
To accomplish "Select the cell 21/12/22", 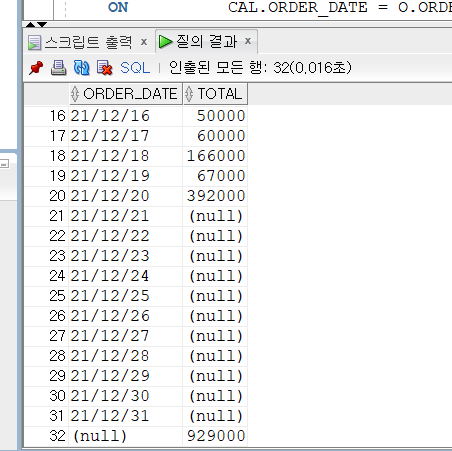I will (126, 236).
